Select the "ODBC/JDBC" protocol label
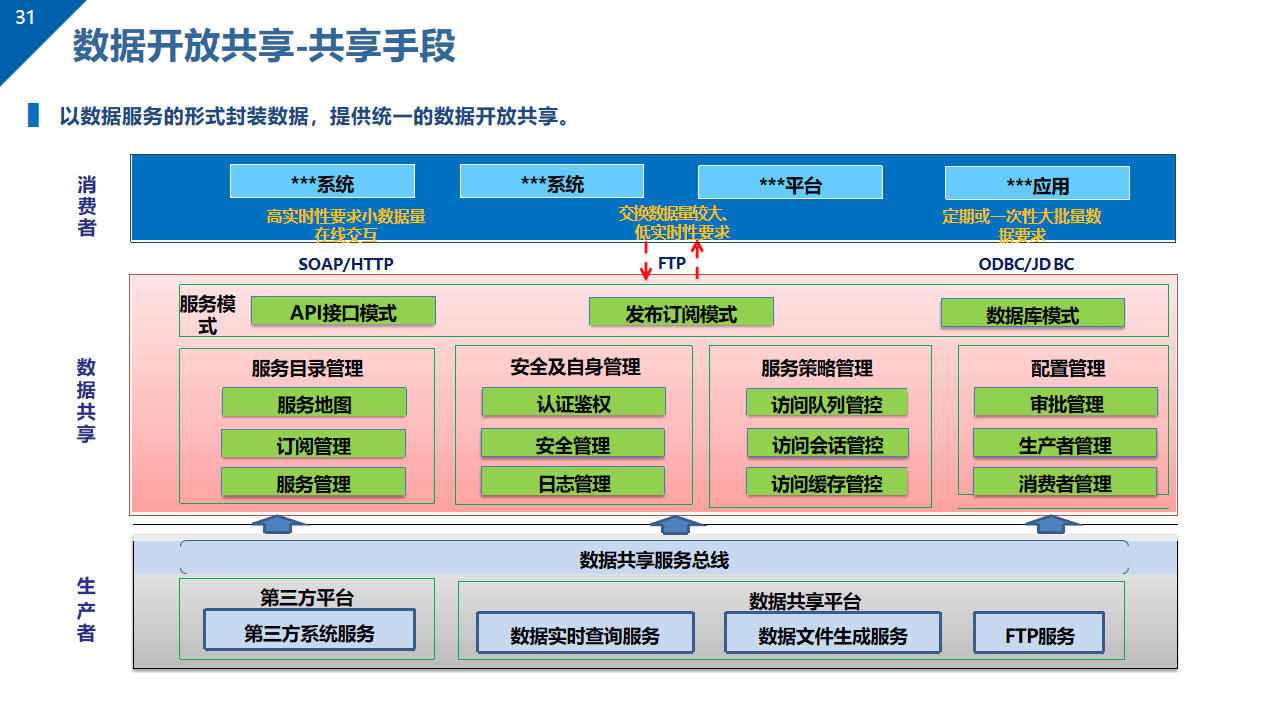The height and width of the screenshot is (720, 1280). point(1026,264)
